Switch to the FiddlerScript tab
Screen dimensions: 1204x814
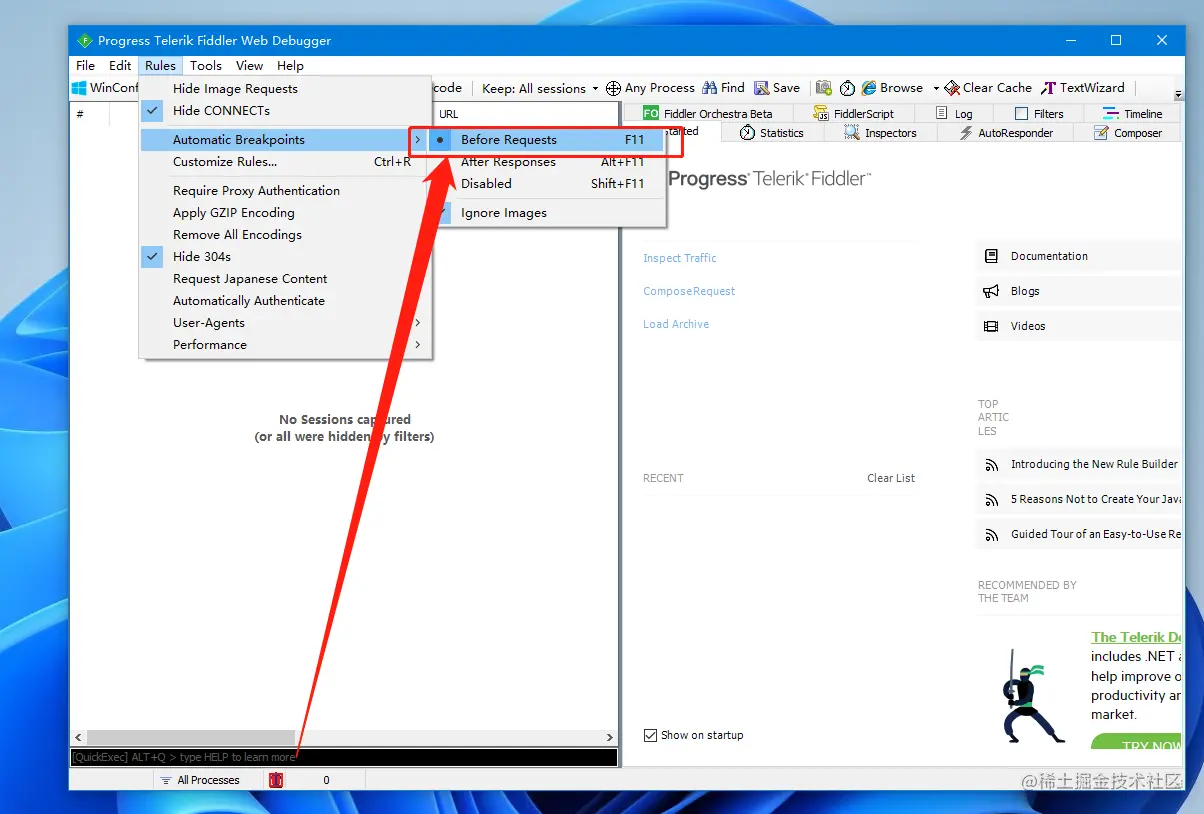(x=853, y=113)
